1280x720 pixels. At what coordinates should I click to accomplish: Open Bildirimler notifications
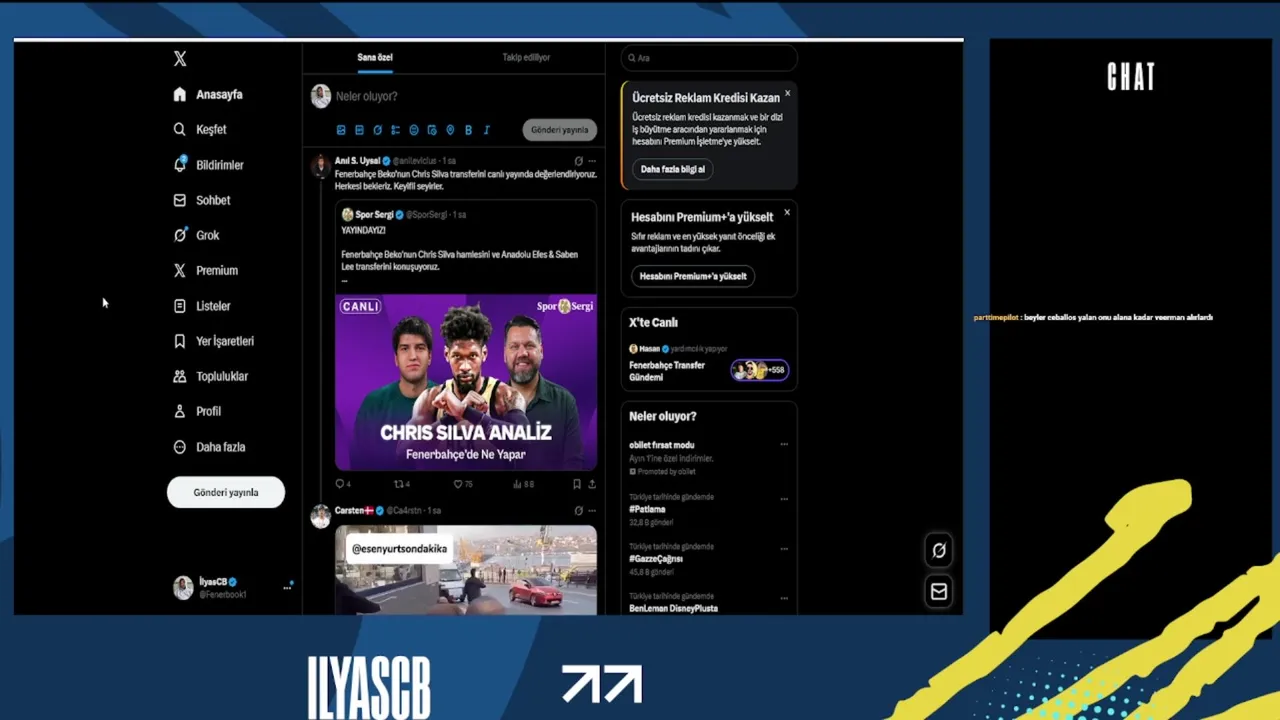[208, 165]
